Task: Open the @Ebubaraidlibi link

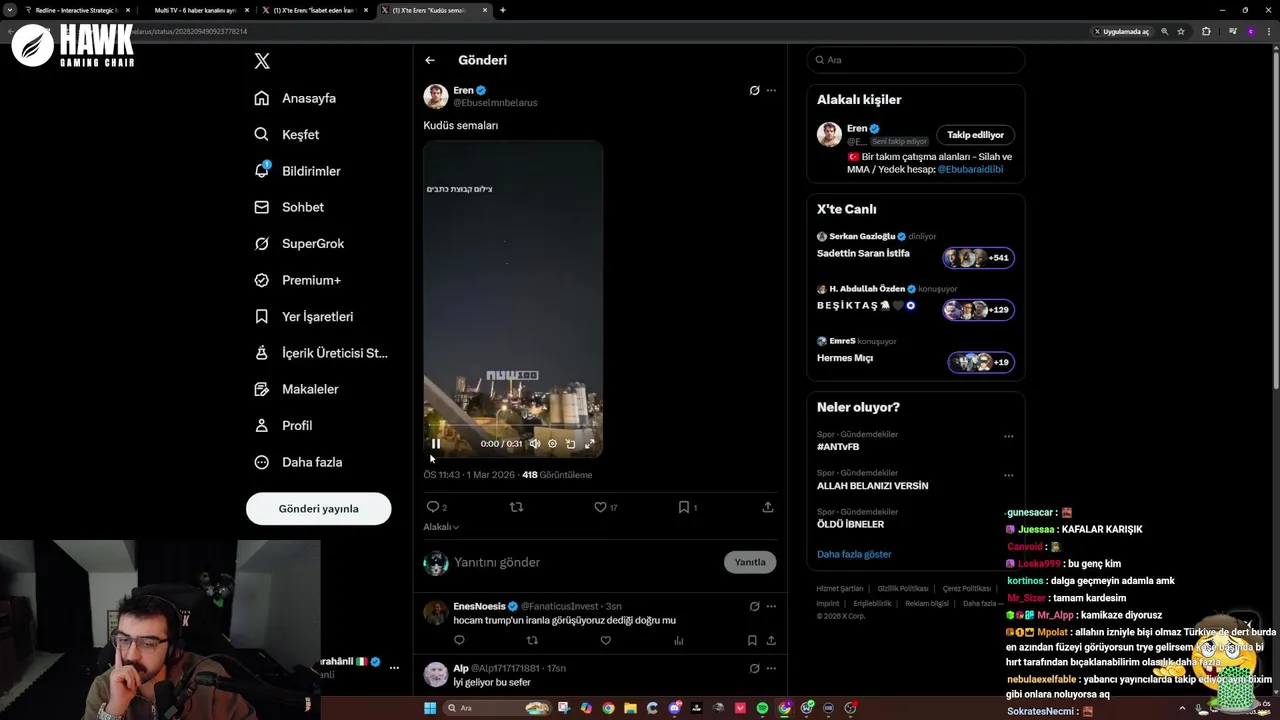Action: click(x=970, y=169)
